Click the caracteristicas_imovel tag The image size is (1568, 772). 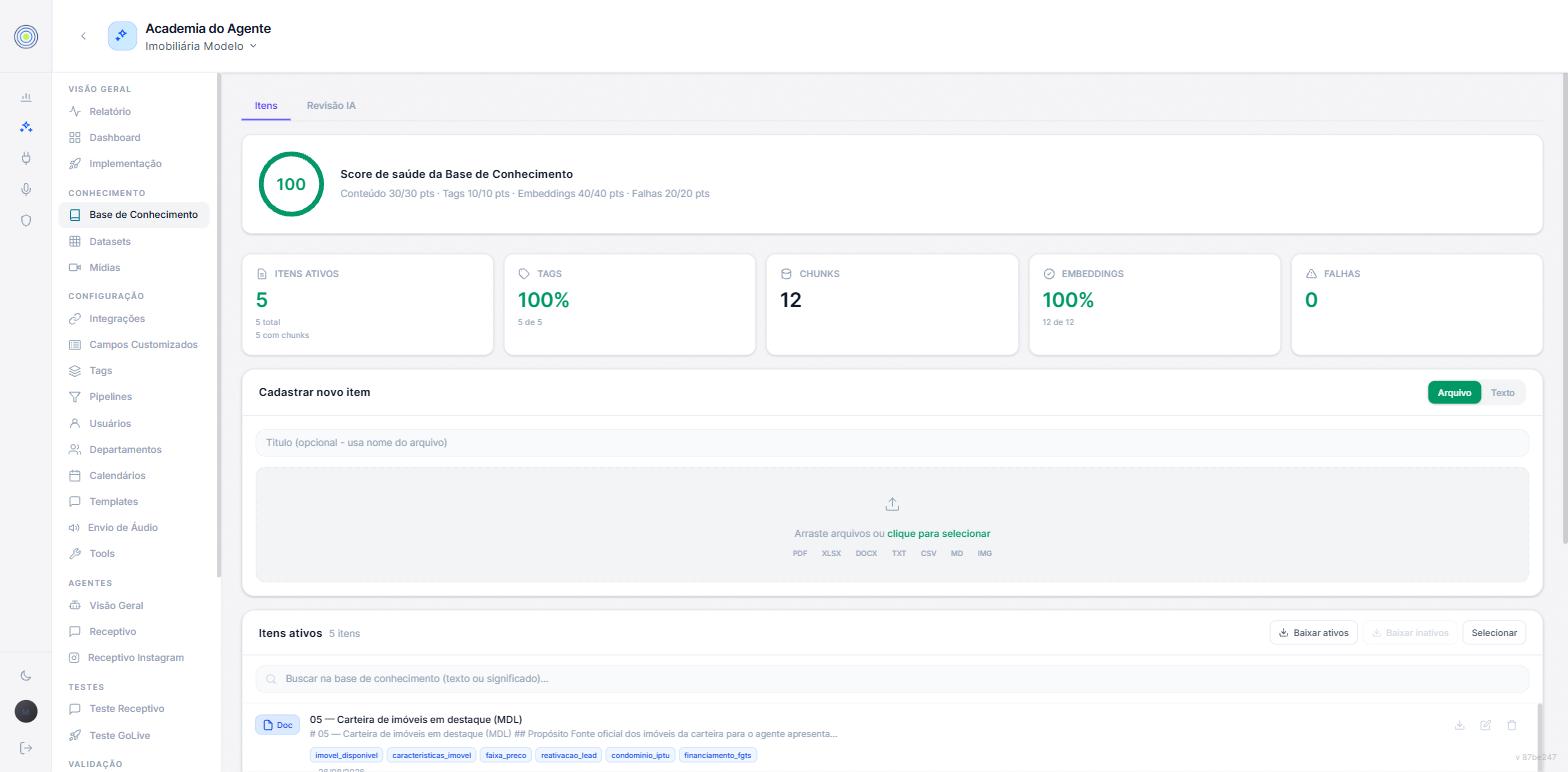[x=432, y=755]
